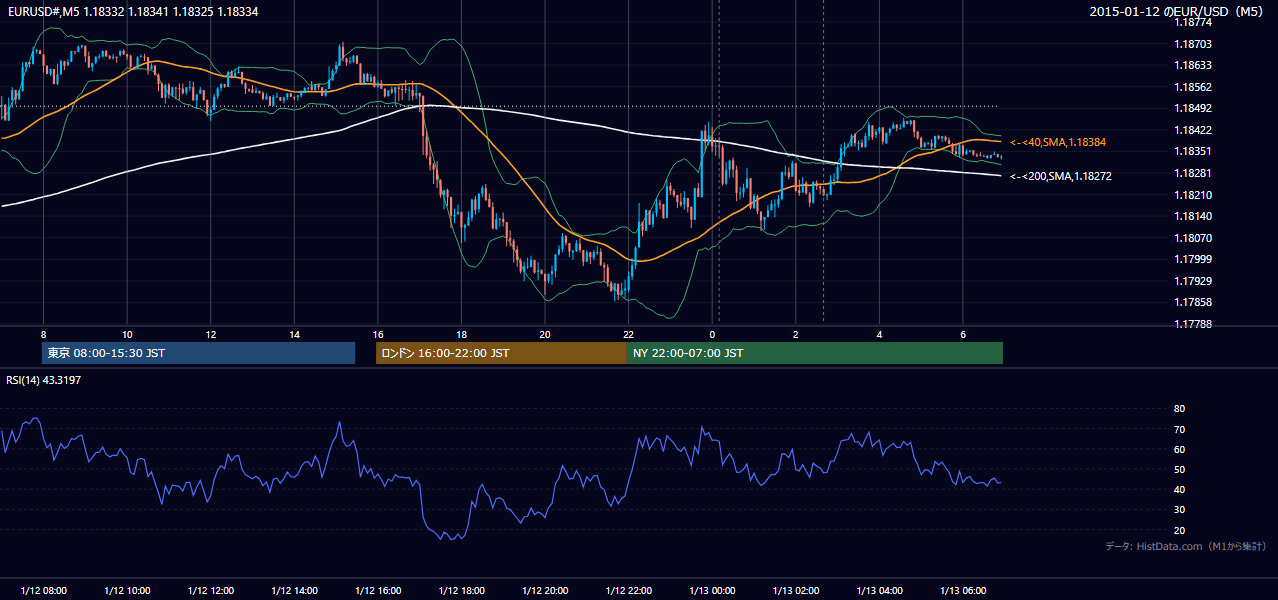Image resolution: width=1278 pixels, height=600 pixels.
Task: Click price axis label 1.18210
Action: (x=1193, y=195)
